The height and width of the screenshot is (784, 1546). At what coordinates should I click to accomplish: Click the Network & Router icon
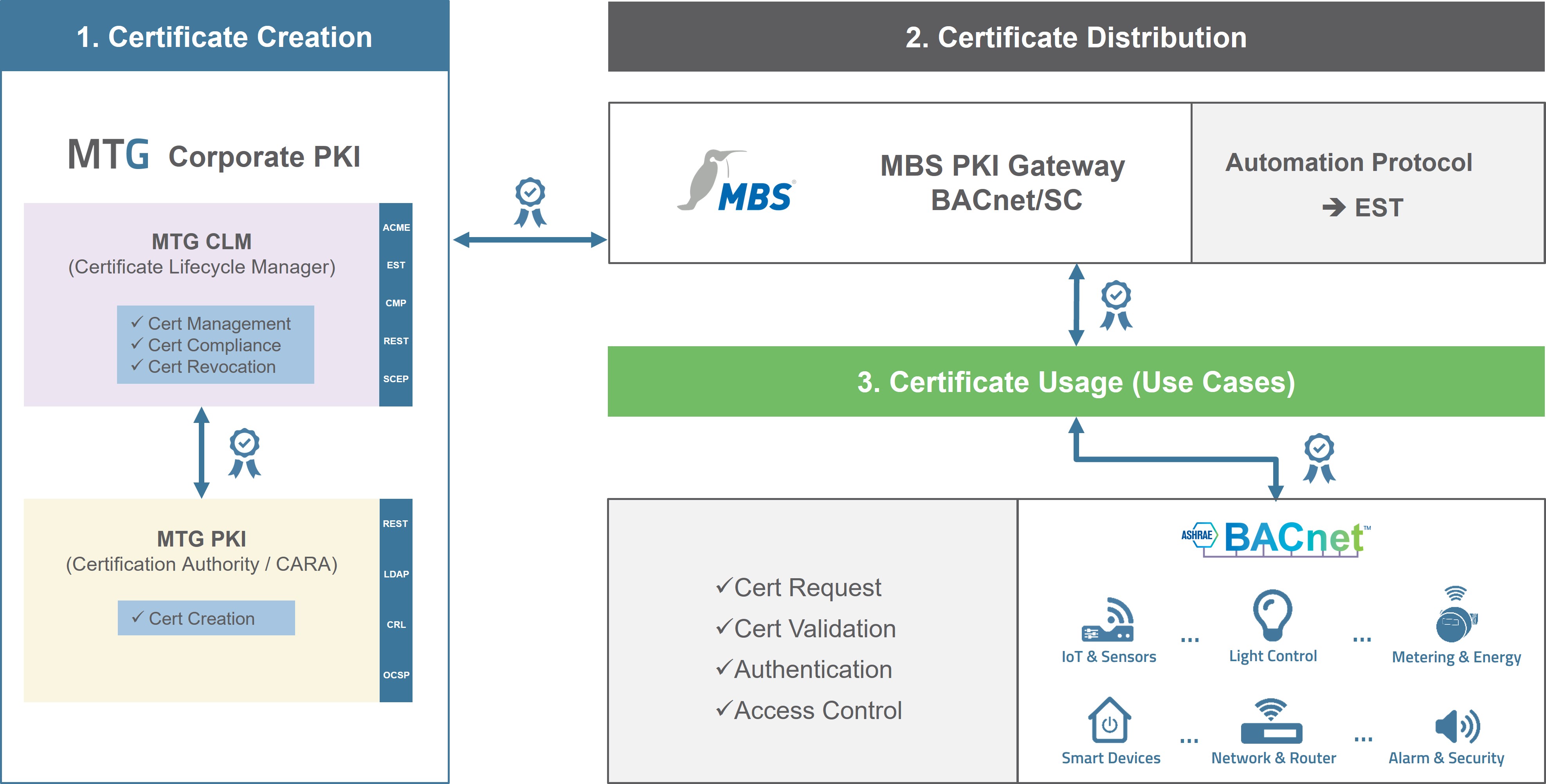[1272, 721]
